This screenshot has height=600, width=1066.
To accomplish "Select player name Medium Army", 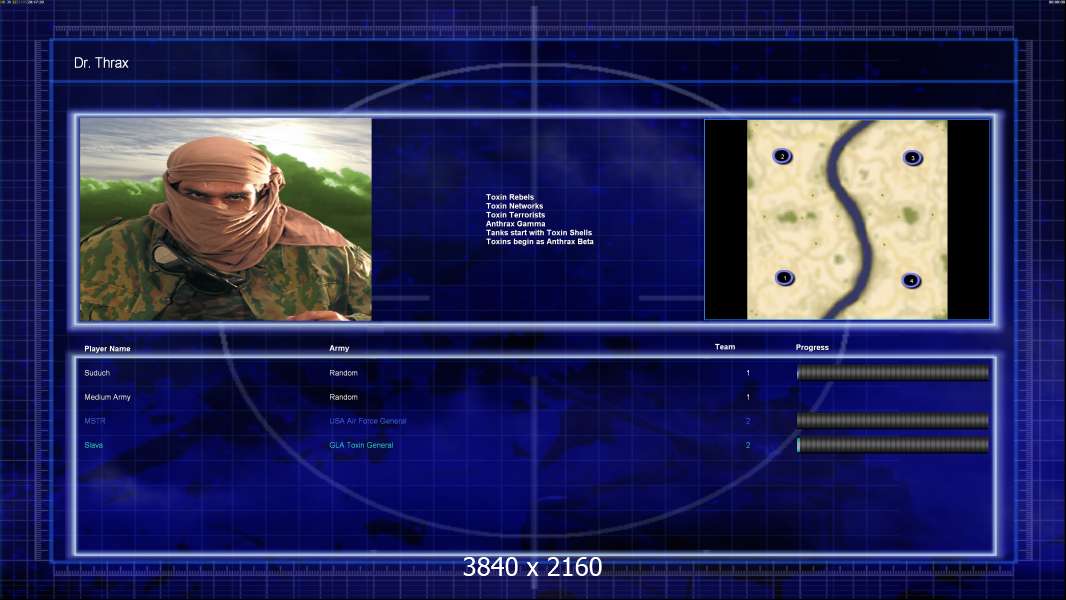I will [x=107, y=397].
